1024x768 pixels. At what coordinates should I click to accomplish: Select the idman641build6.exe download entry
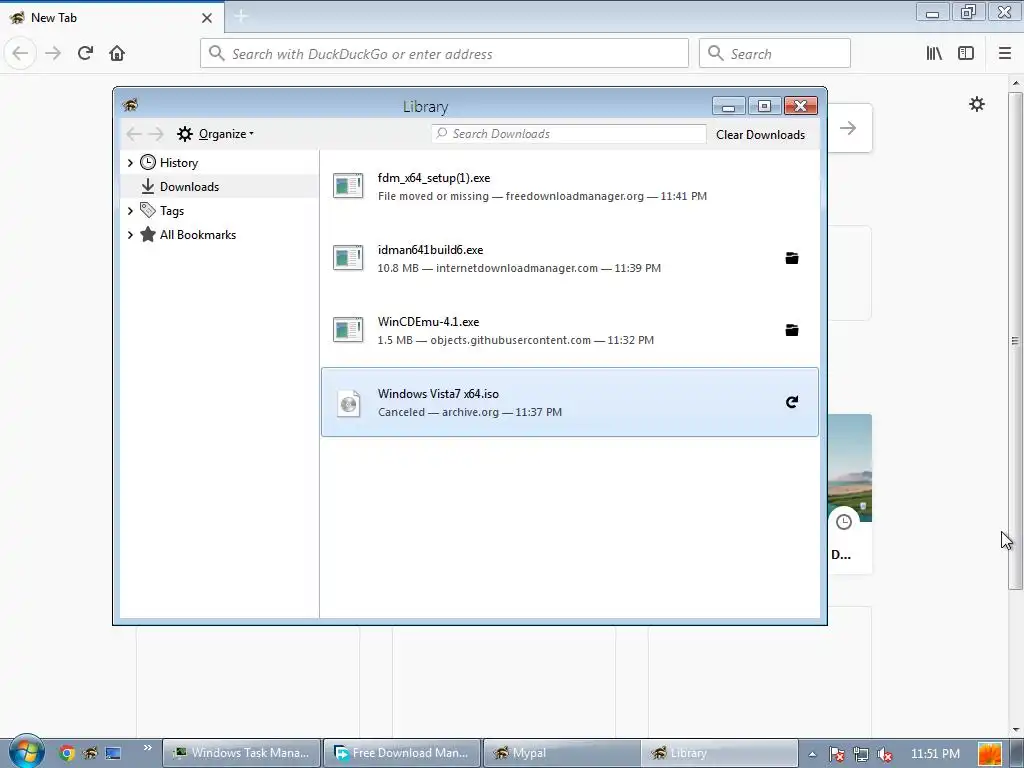(569, 258)
